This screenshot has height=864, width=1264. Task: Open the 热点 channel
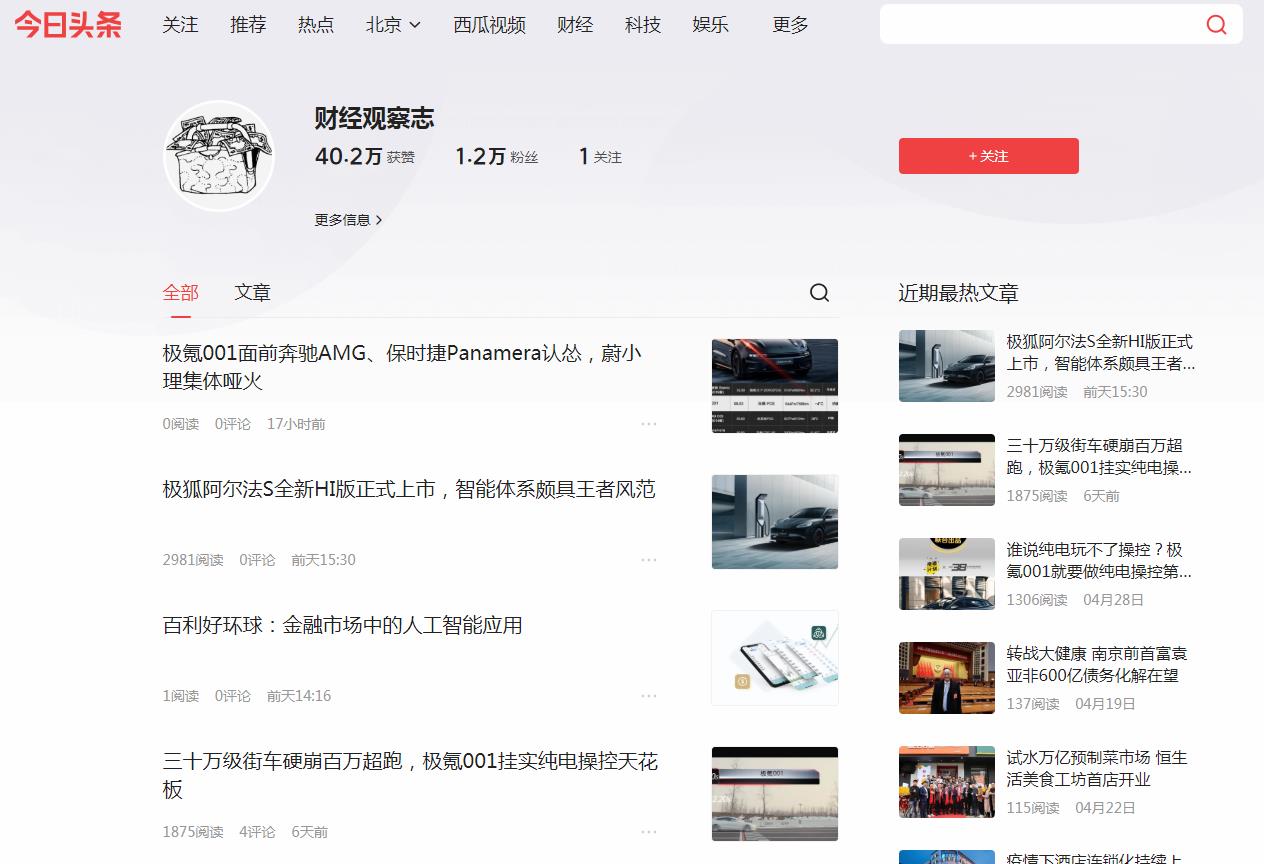point(316,25)
